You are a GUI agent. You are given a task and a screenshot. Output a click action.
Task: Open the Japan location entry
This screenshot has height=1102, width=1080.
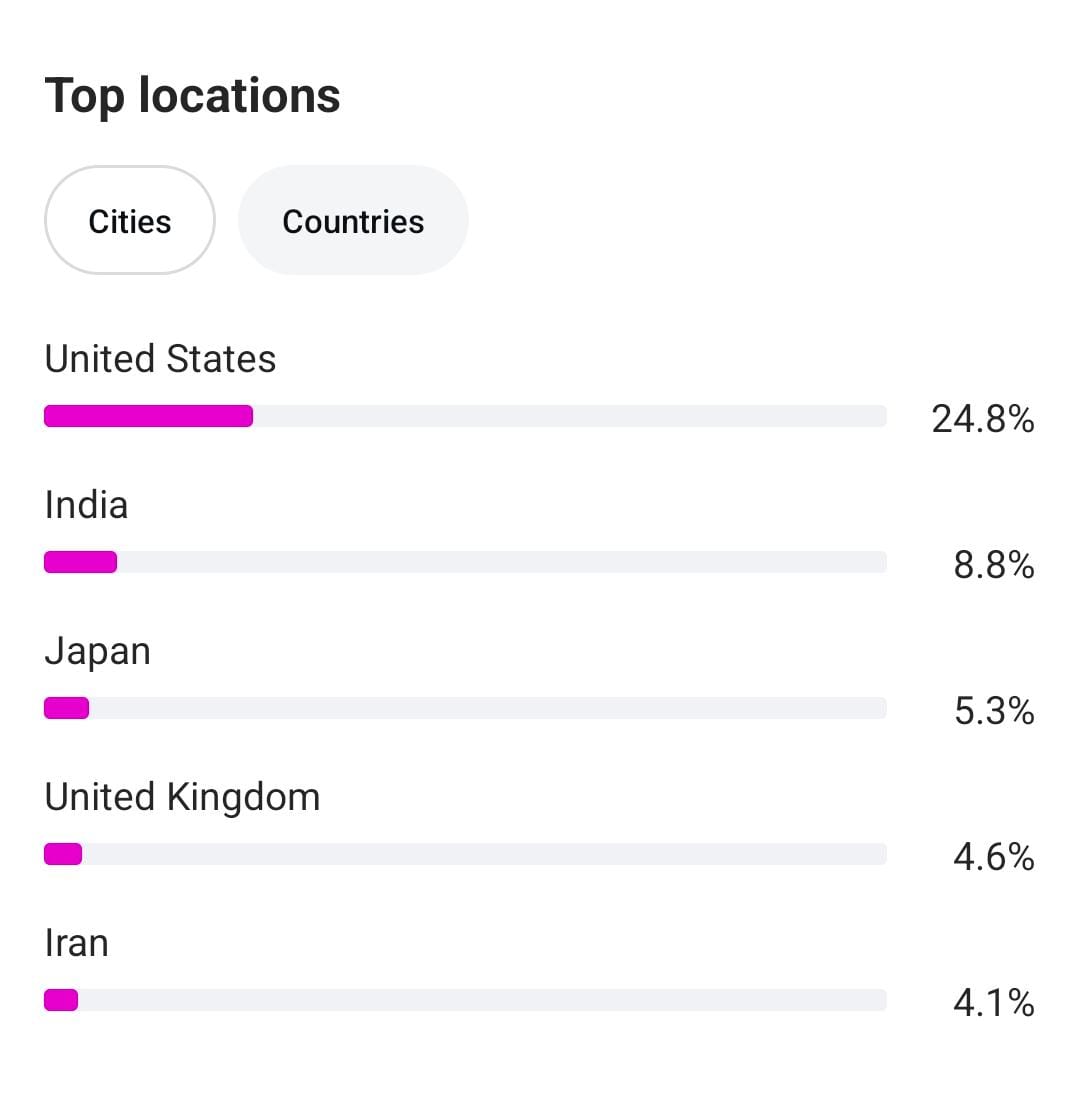(x=97, y=651)
